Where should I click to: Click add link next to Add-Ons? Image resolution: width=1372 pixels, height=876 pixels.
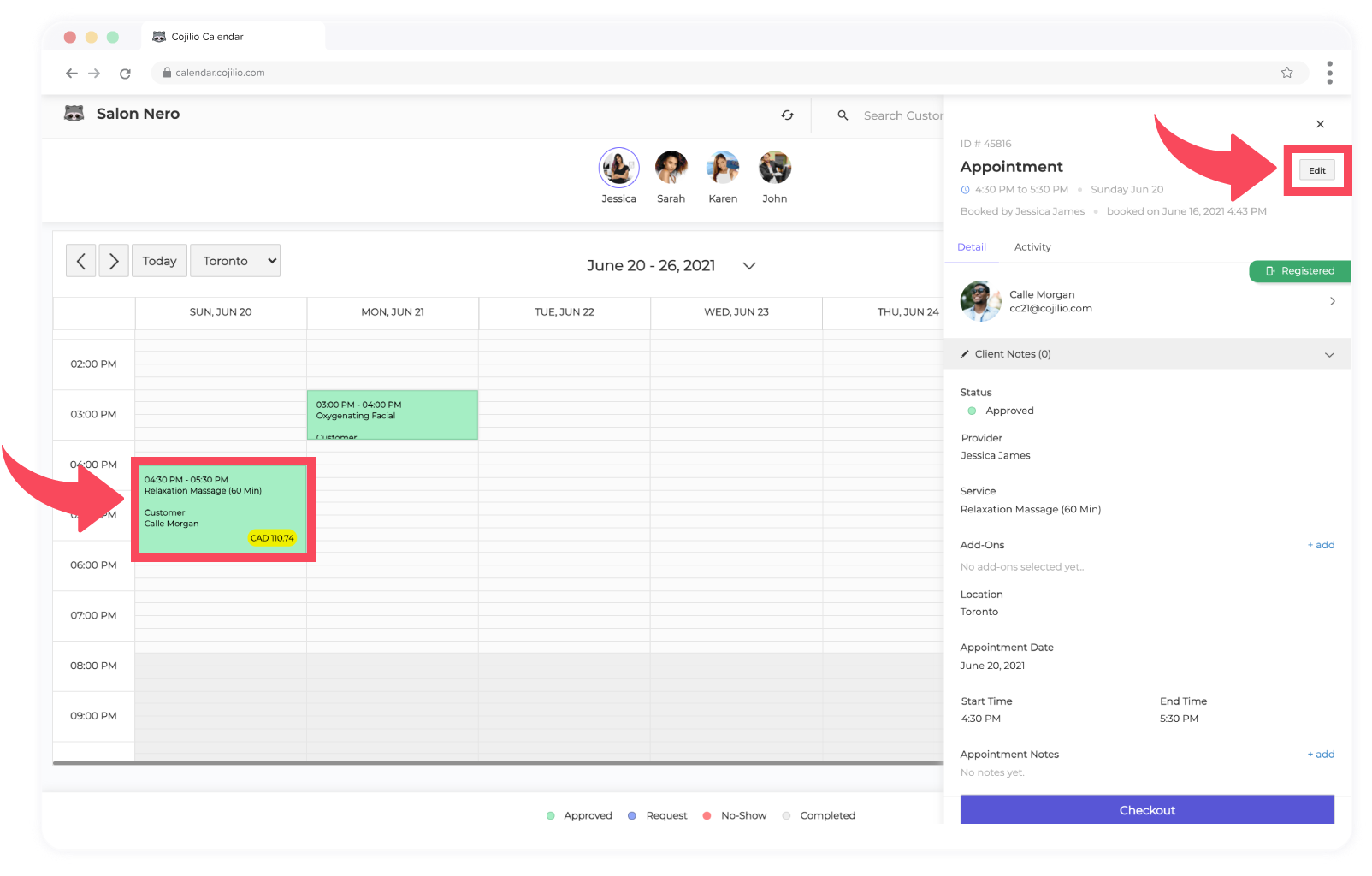point(1322,545)
